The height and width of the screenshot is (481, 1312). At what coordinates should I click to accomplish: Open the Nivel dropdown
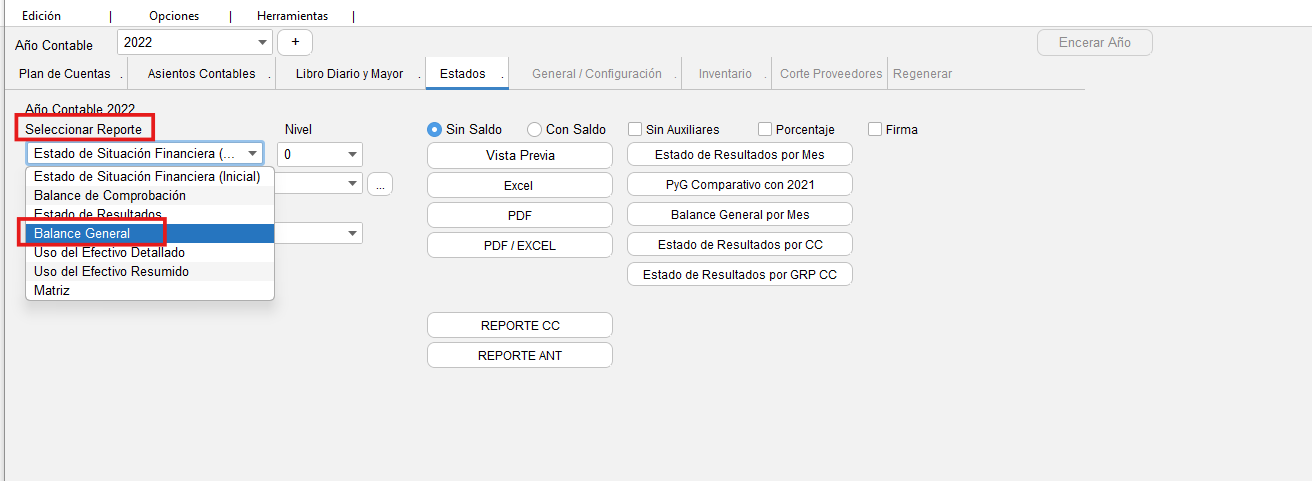click(352, 154)
